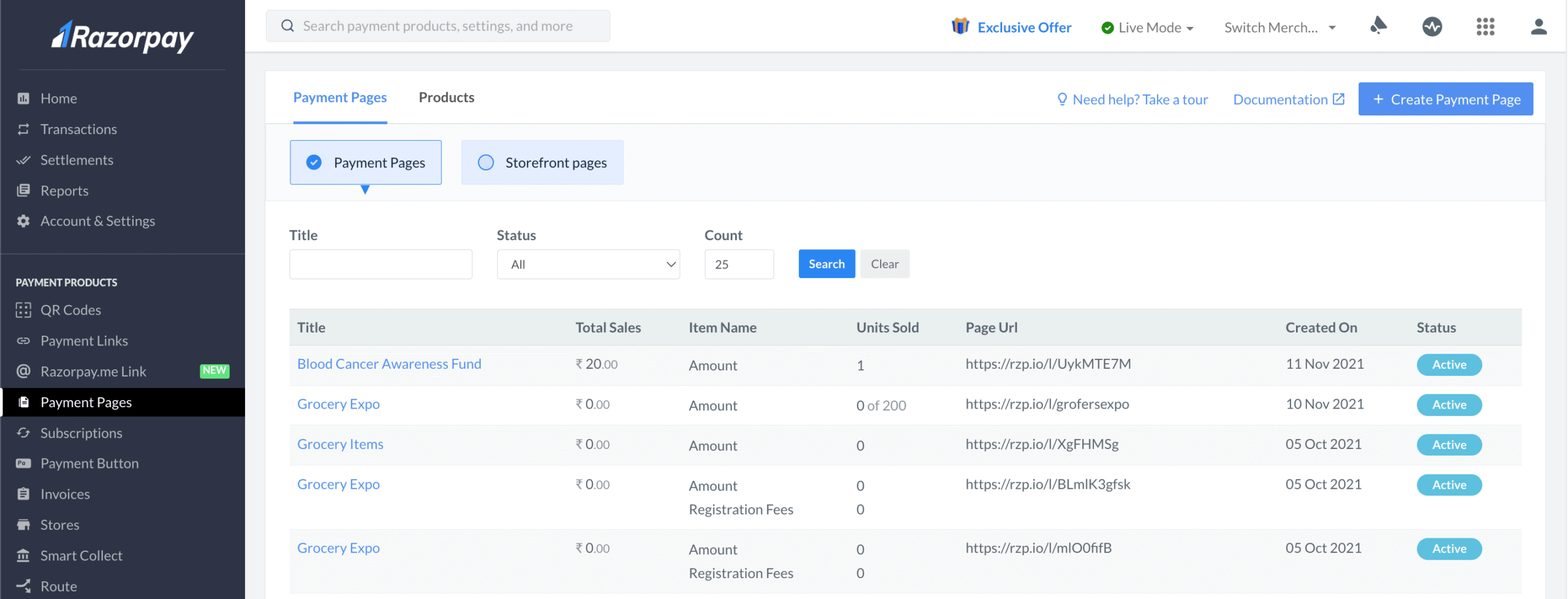
Task: Click the Created On column header
Action: pos(1321,328)
